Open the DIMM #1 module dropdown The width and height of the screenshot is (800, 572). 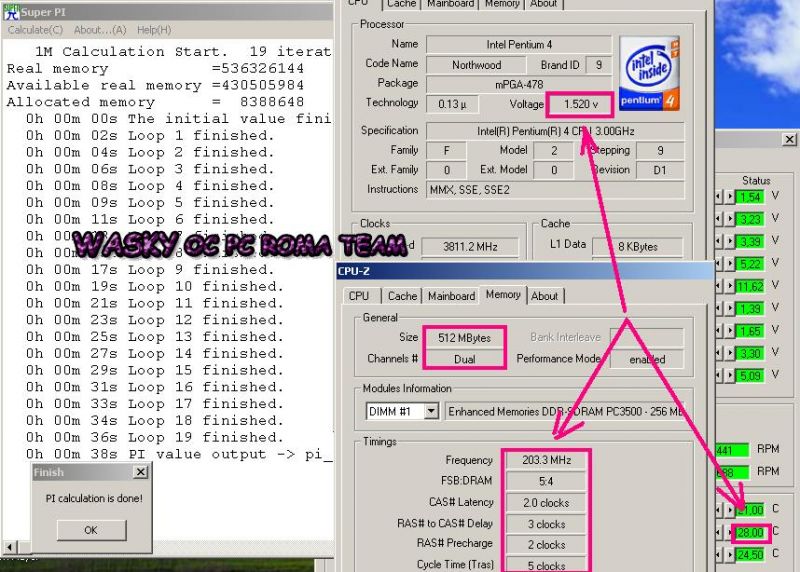(x=431, y=411)
